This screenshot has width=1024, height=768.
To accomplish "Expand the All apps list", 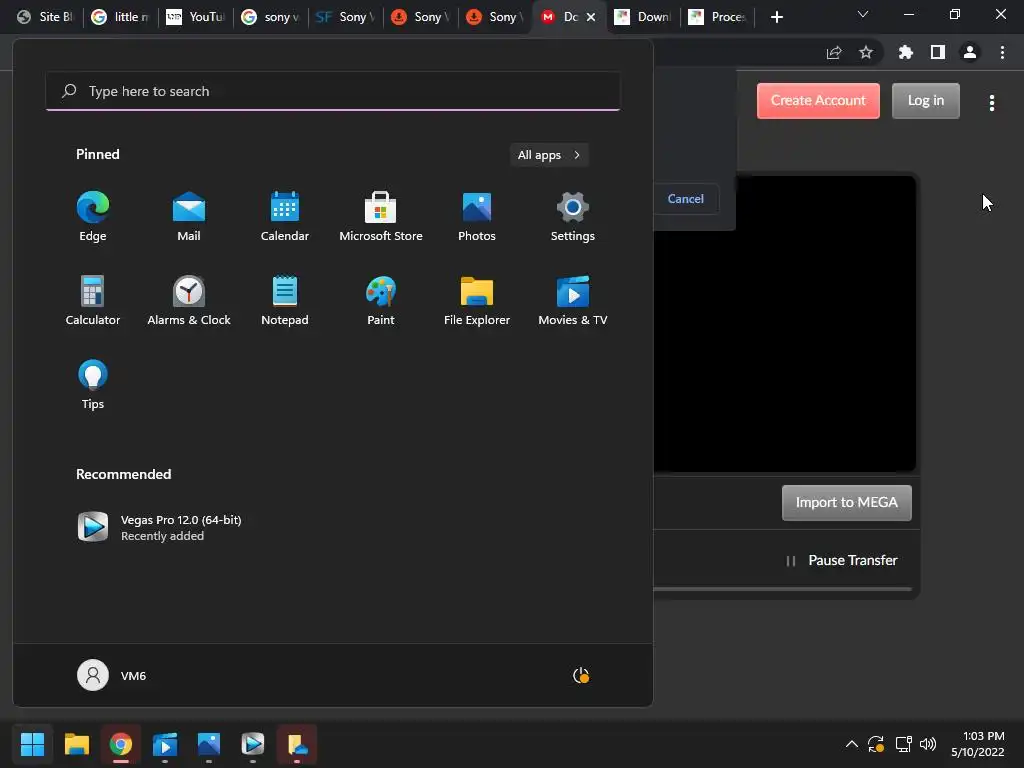I will [x=549, y=155].
